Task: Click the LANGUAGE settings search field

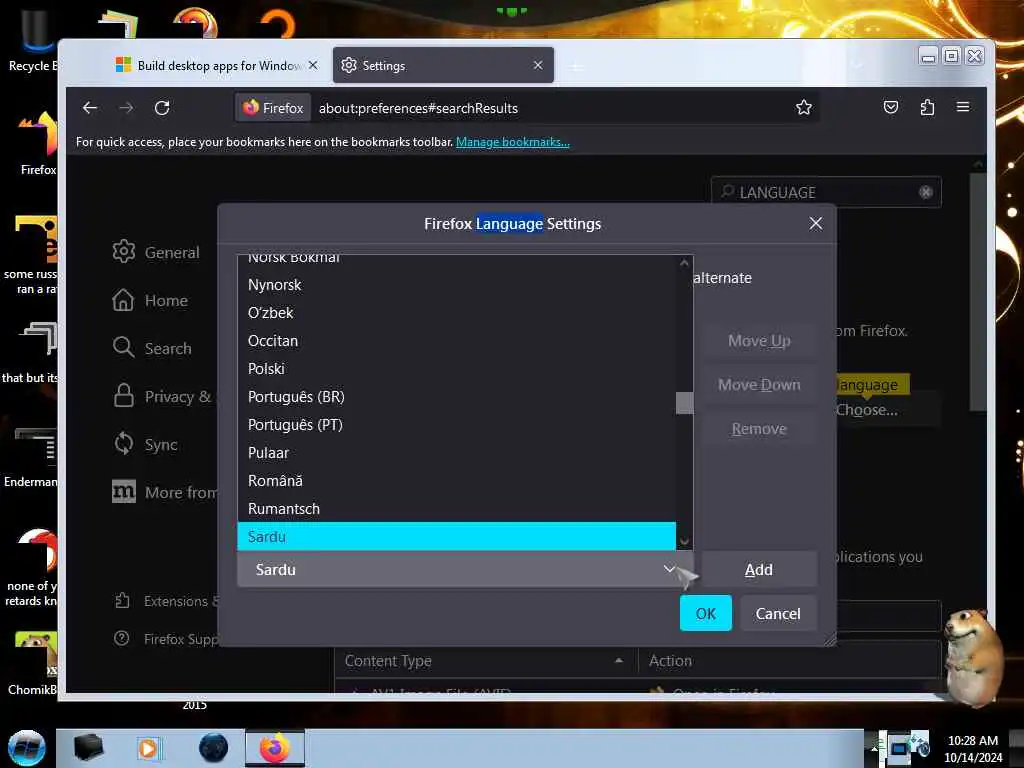Action: [826, 192]
